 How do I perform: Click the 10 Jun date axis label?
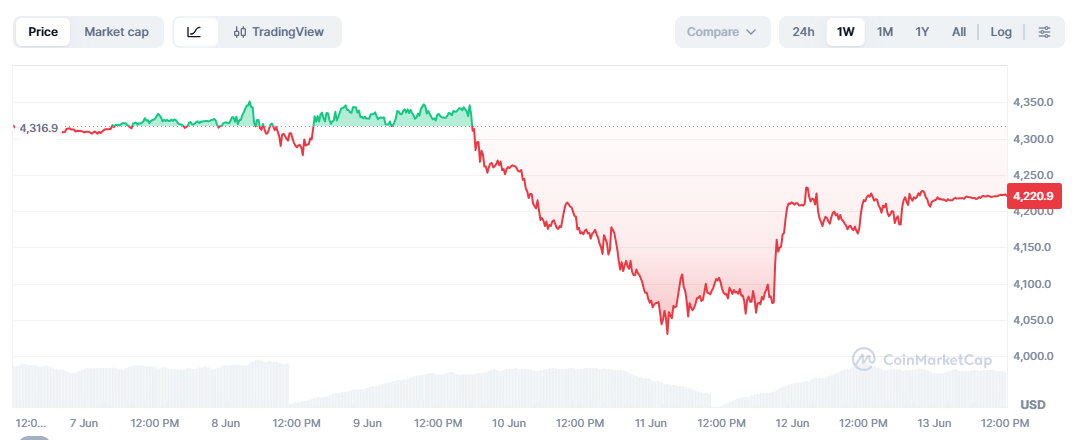(x=509, y=423)
